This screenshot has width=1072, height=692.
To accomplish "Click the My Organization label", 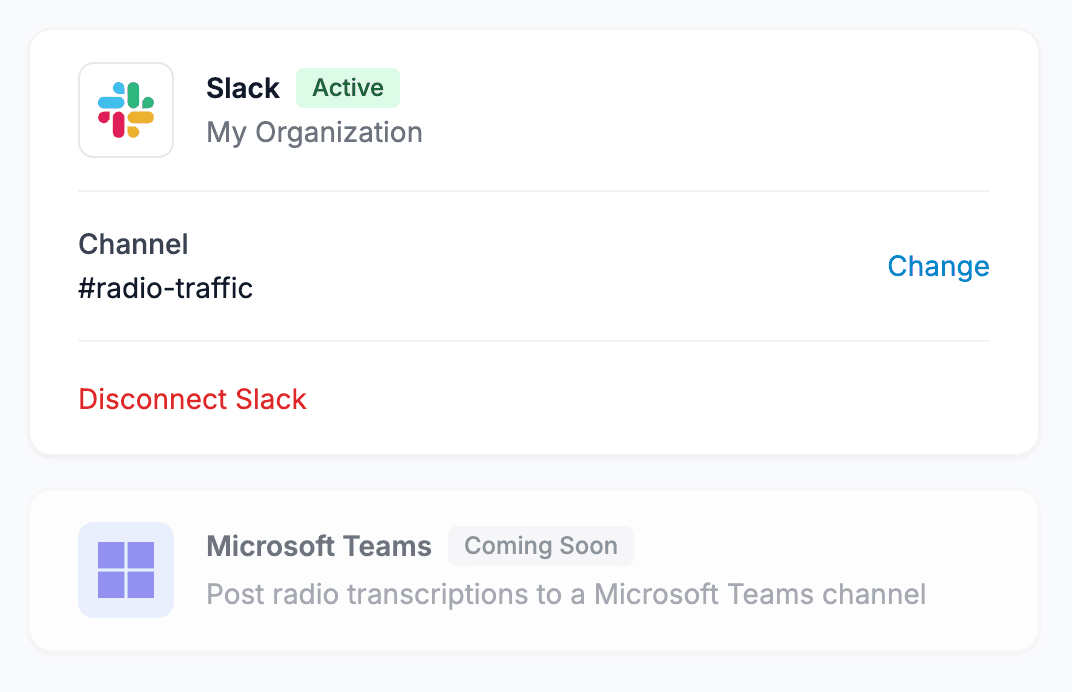I will (313, 131).
